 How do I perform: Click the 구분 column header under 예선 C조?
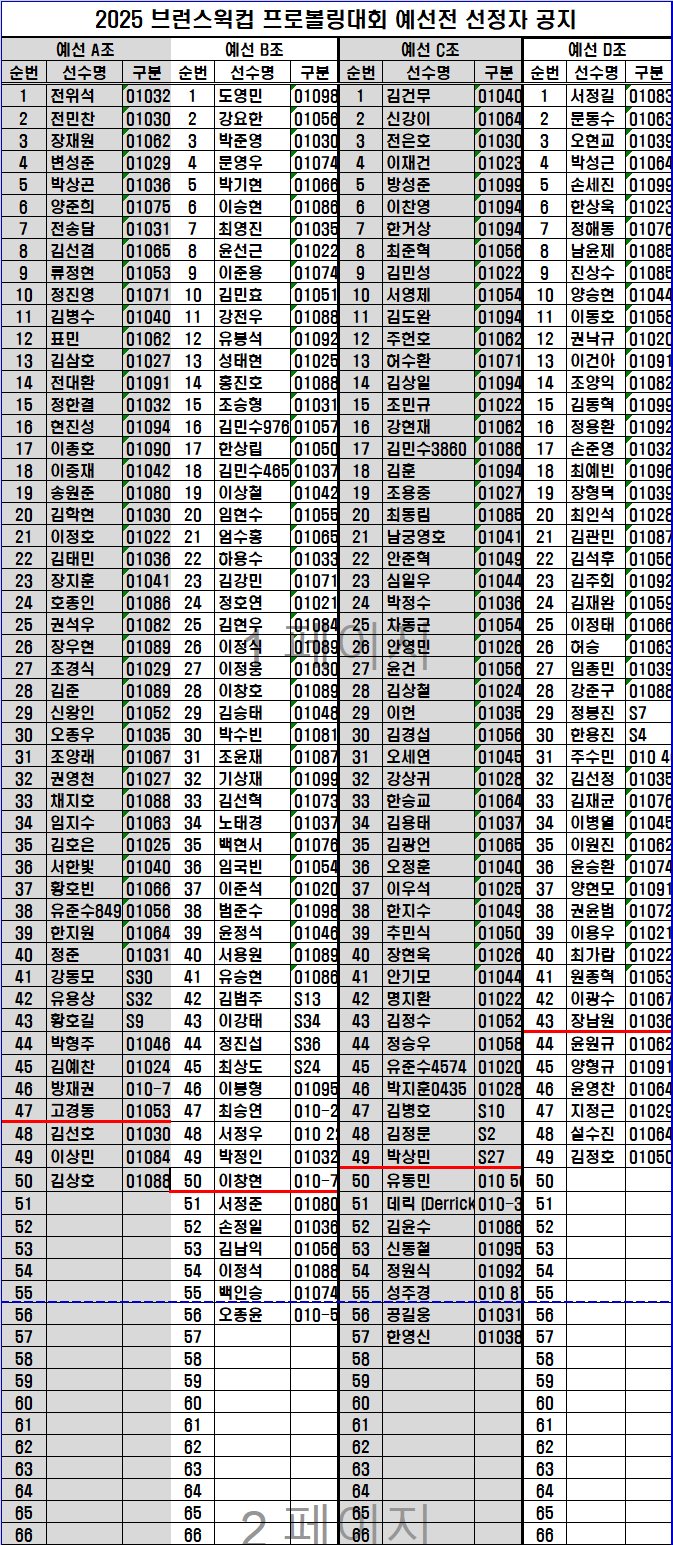(x=499, y=72)
